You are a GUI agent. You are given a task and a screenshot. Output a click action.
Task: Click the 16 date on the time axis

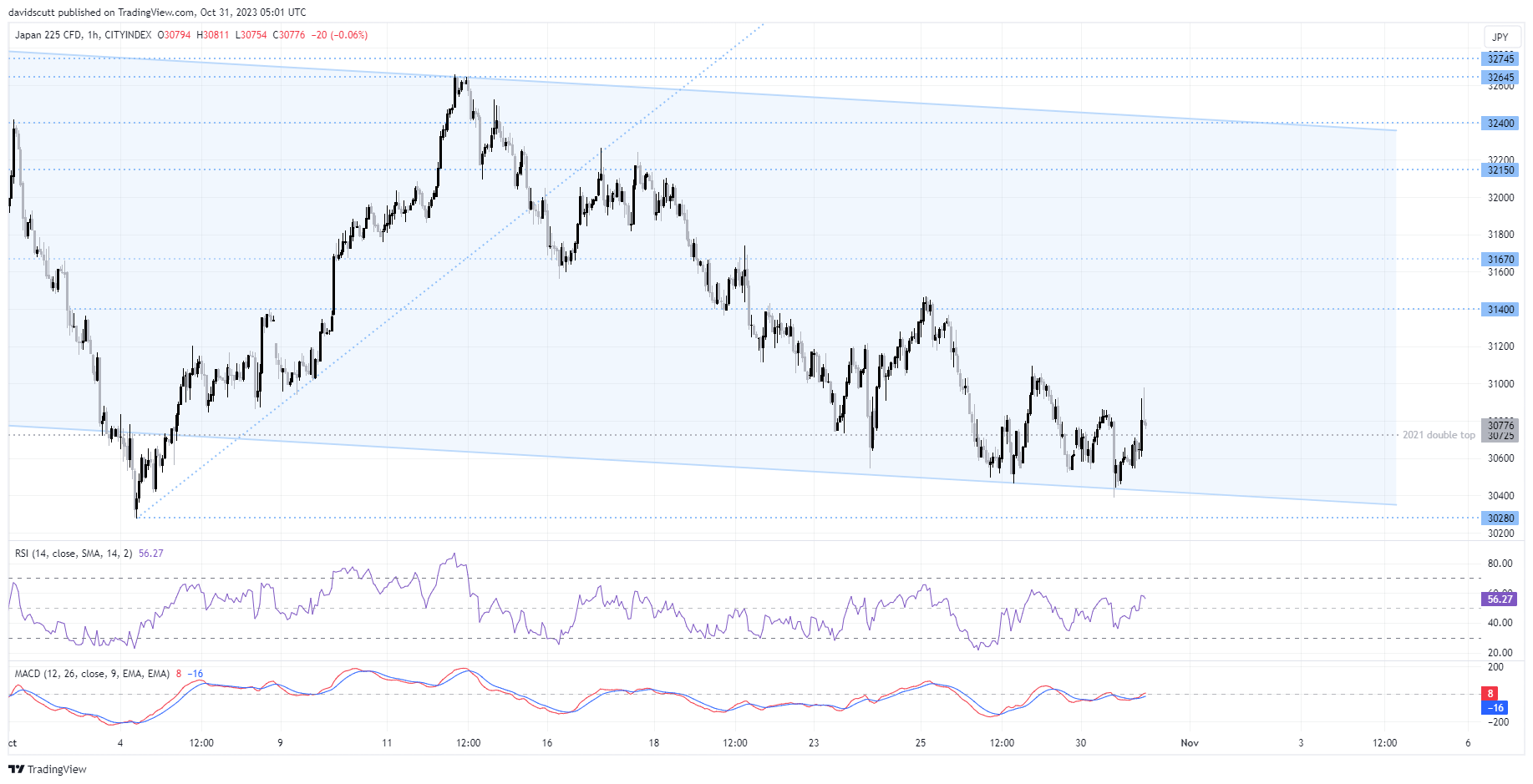pos(547,743)
